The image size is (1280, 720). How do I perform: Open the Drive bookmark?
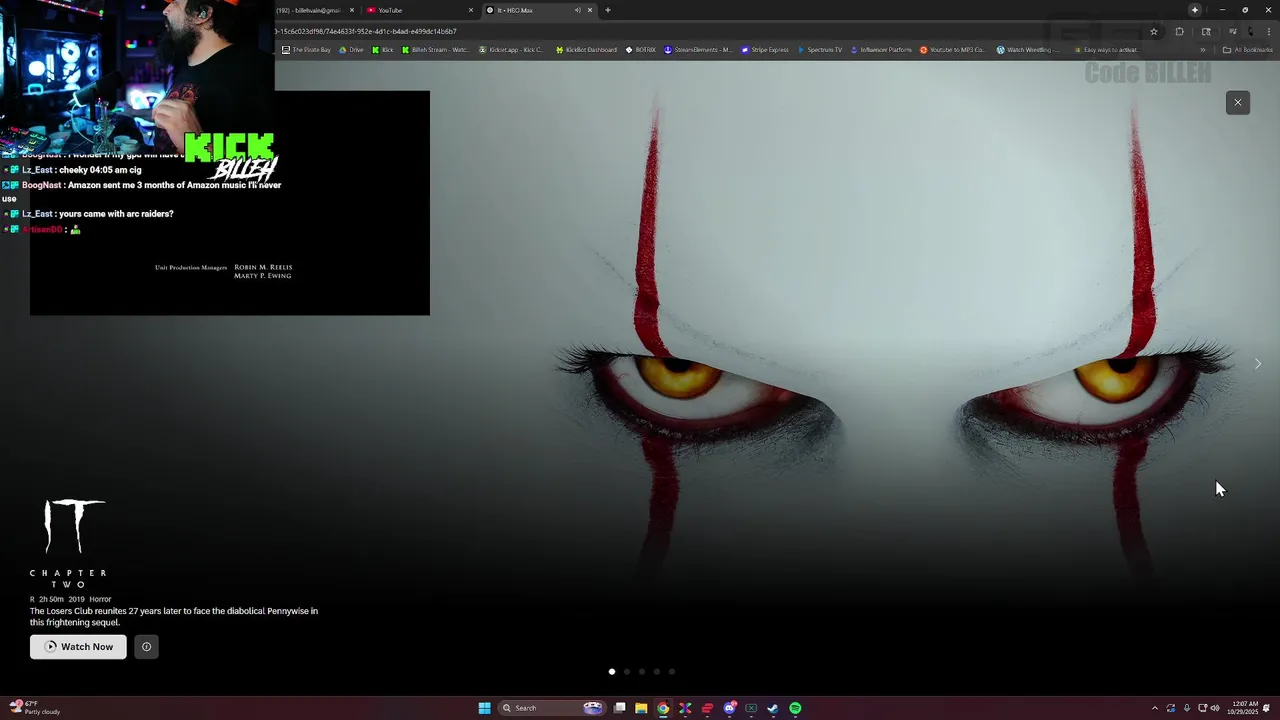[x=351, y=50]
